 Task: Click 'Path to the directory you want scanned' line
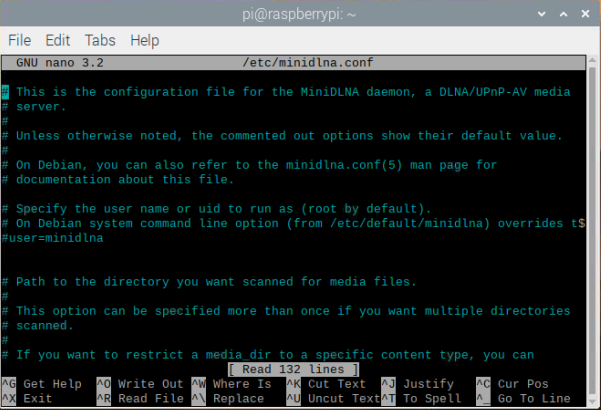point(209,282)
